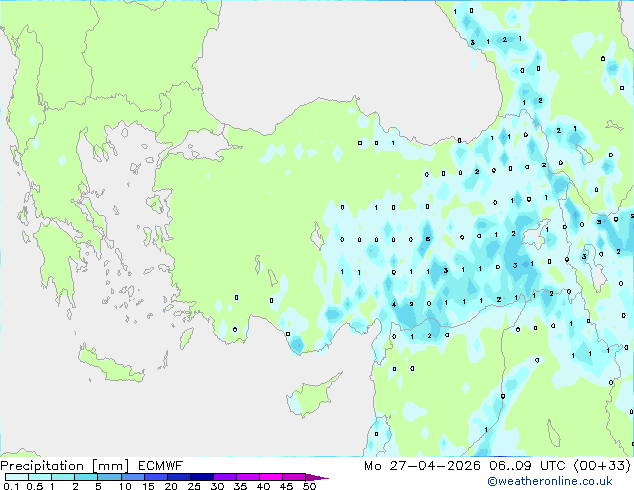Click the island of Crete
The width and height of the screenshot is (634, 490).
tap(110, 365)
